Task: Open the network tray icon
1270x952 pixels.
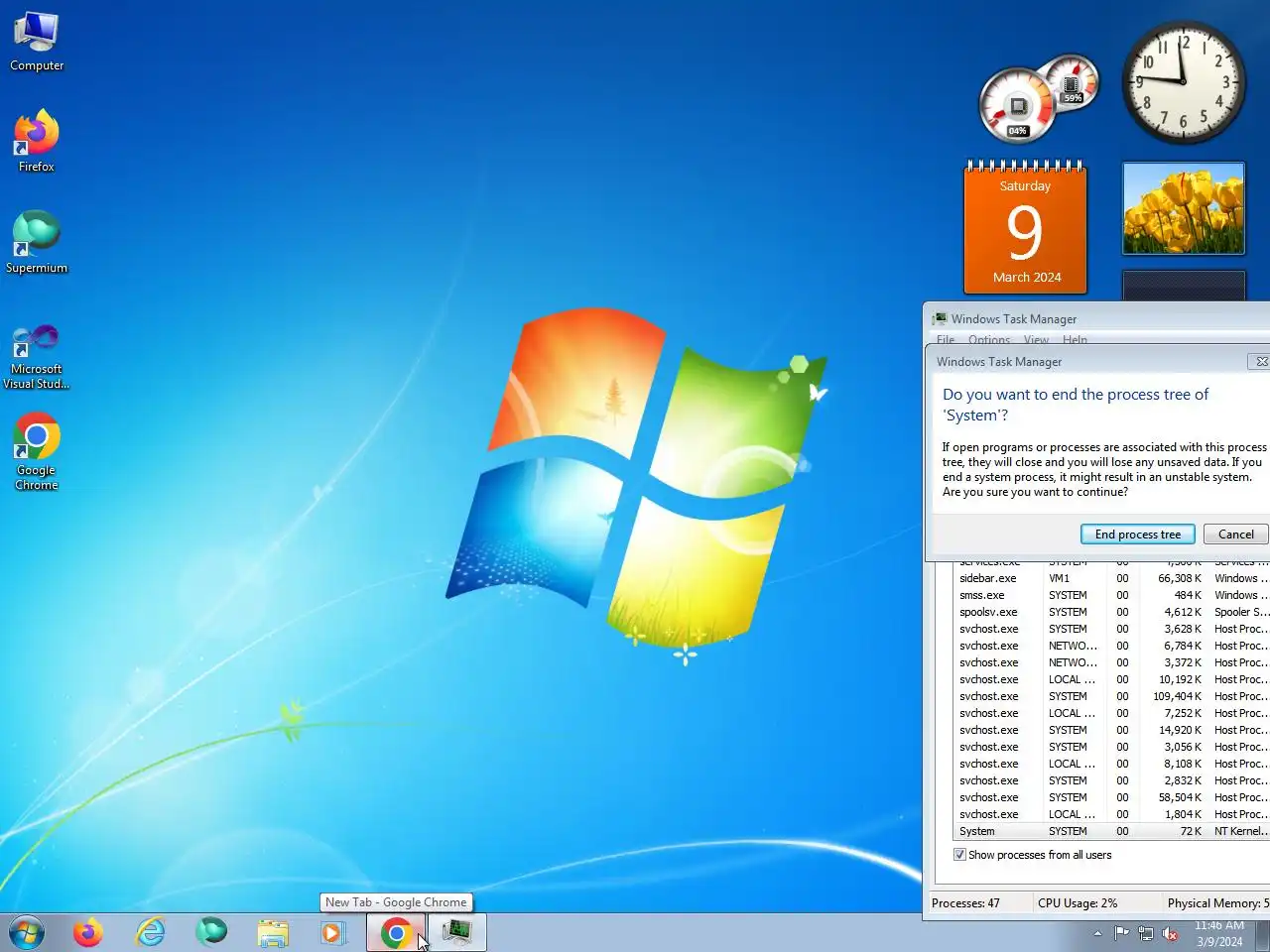Action: click(x=1146, y=933)
